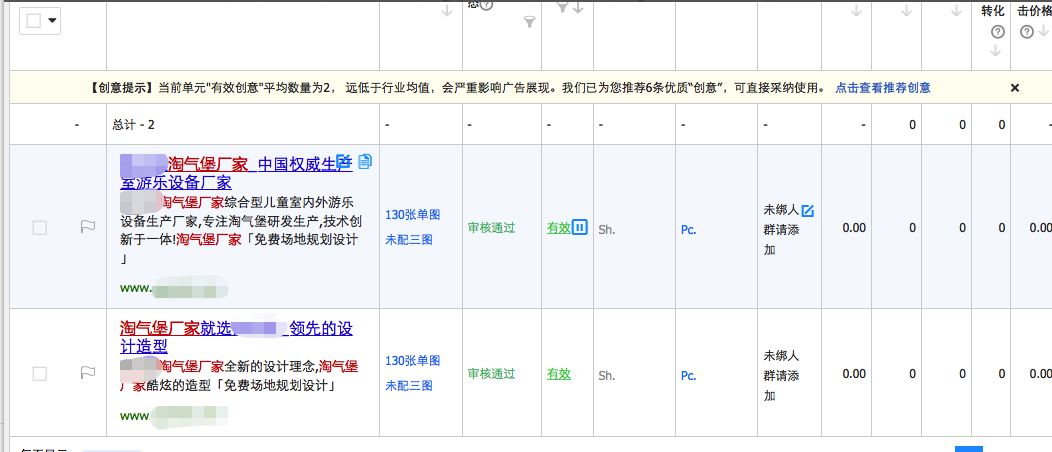Flag the first creative row
The height and width of the screenshot is (452, 1052).
pos(87,227)
